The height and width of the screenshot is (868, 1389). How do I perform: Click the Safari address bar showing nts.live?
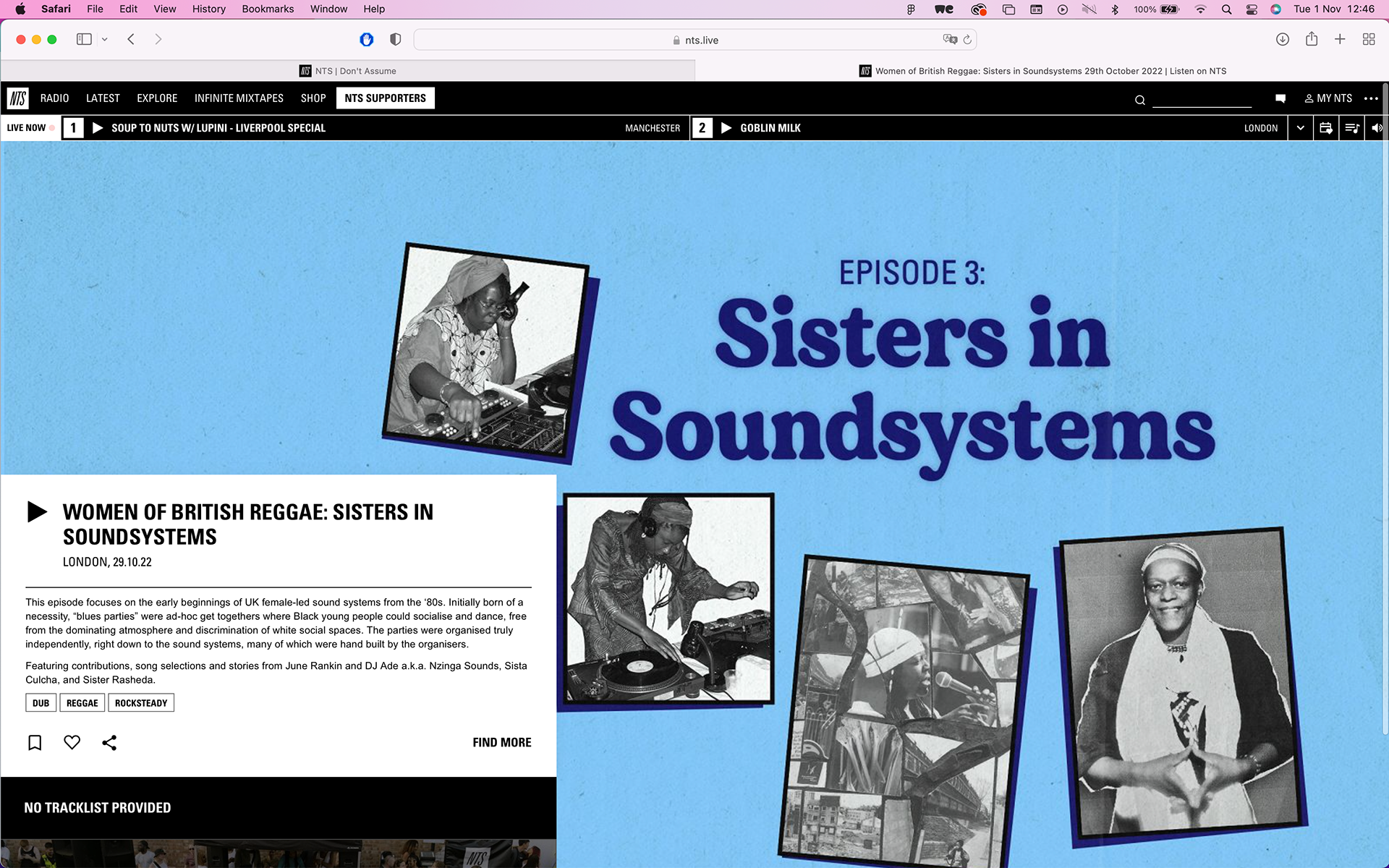[x=694, y=40]
